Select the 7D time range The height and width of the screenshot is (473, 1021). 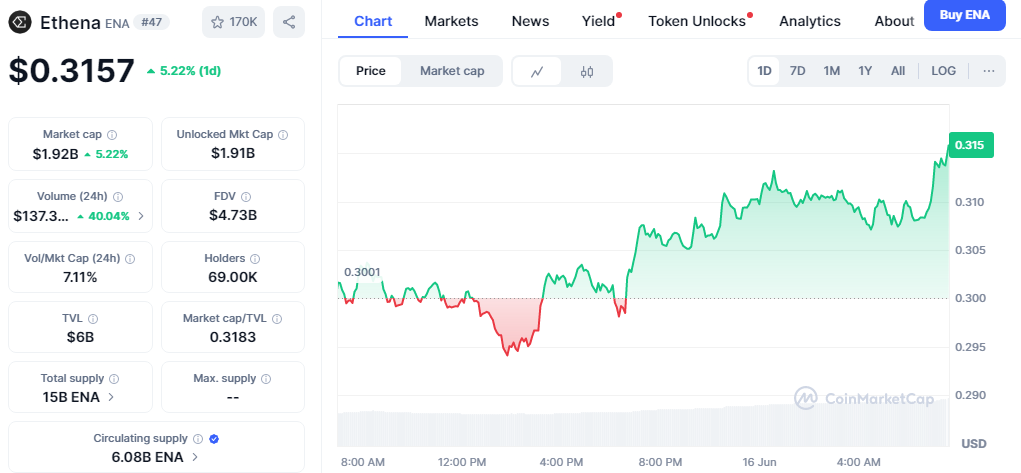pos(798,71)
